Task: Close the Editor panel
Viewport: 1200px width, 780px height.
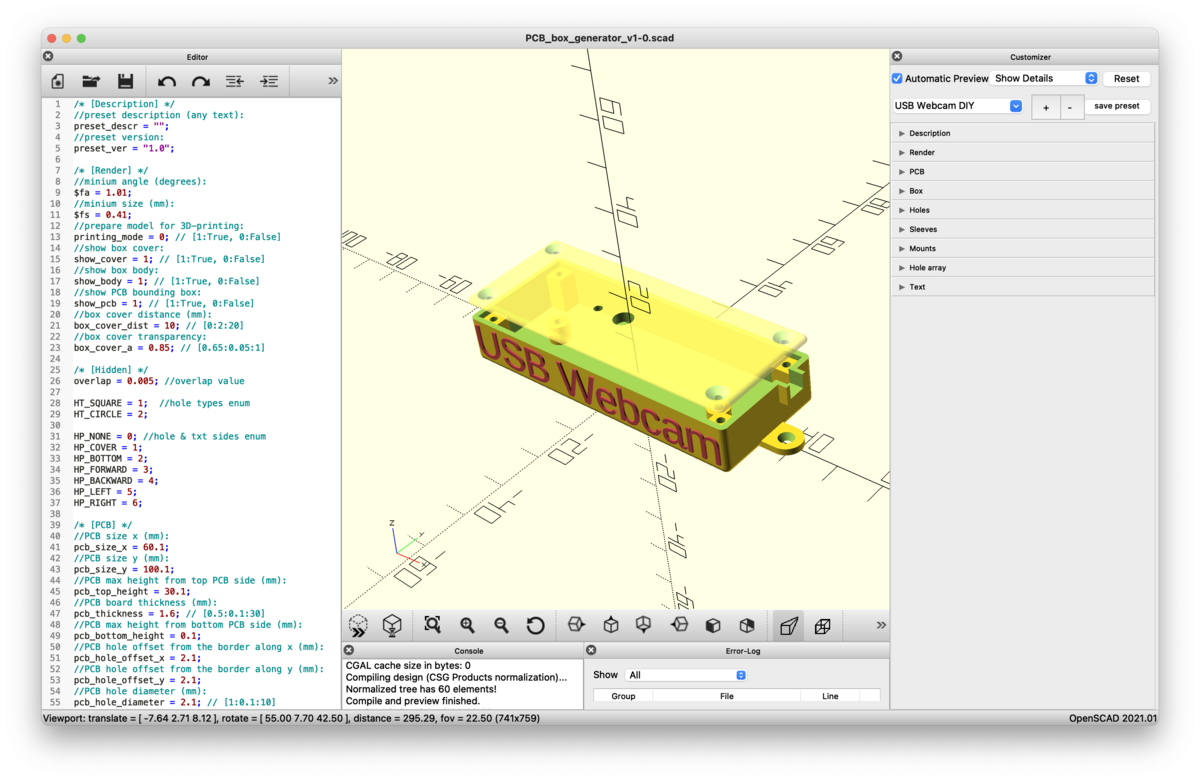Action: point(48,57)
